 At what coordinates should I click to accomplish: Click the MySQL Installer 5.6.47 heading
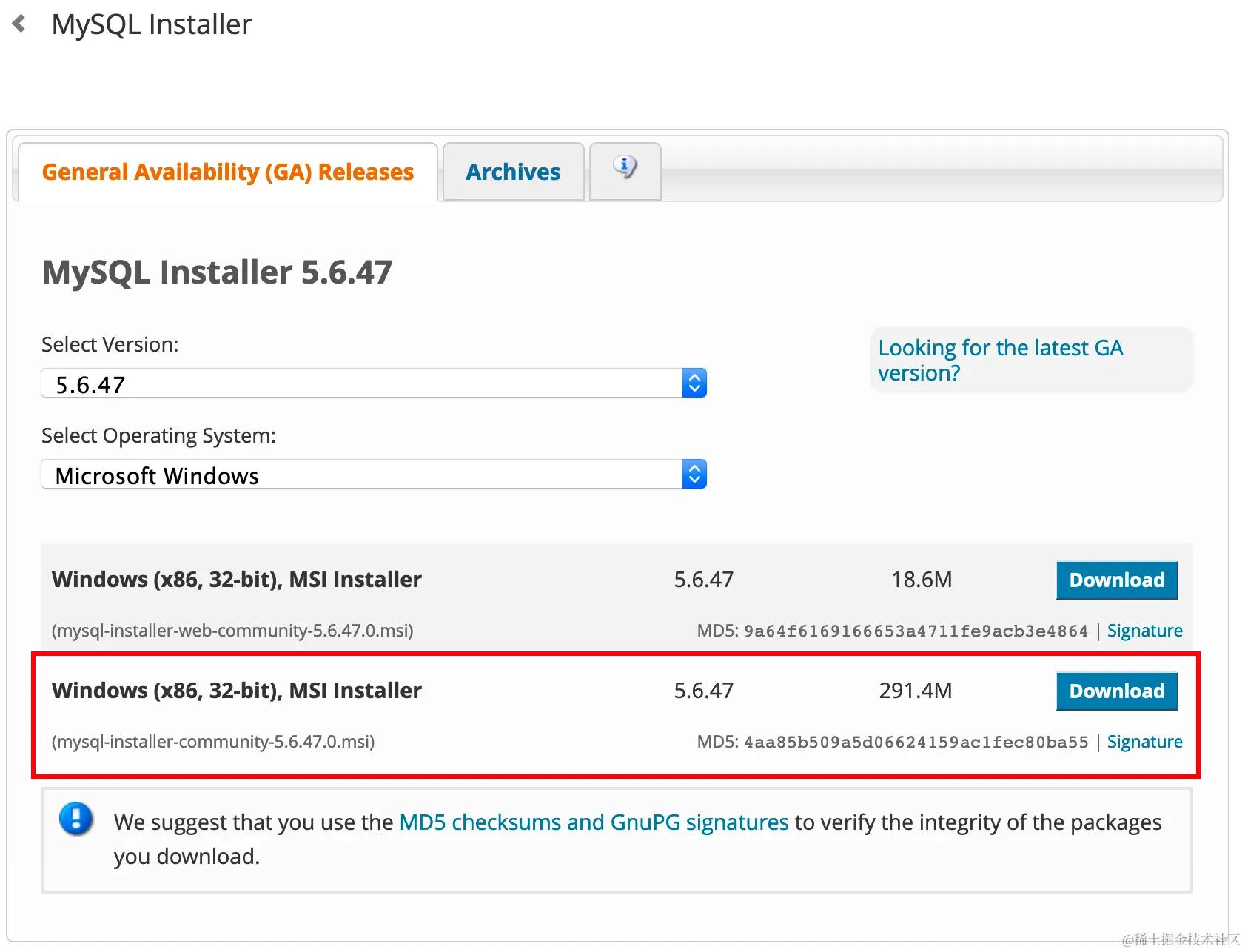coord(217,272)
